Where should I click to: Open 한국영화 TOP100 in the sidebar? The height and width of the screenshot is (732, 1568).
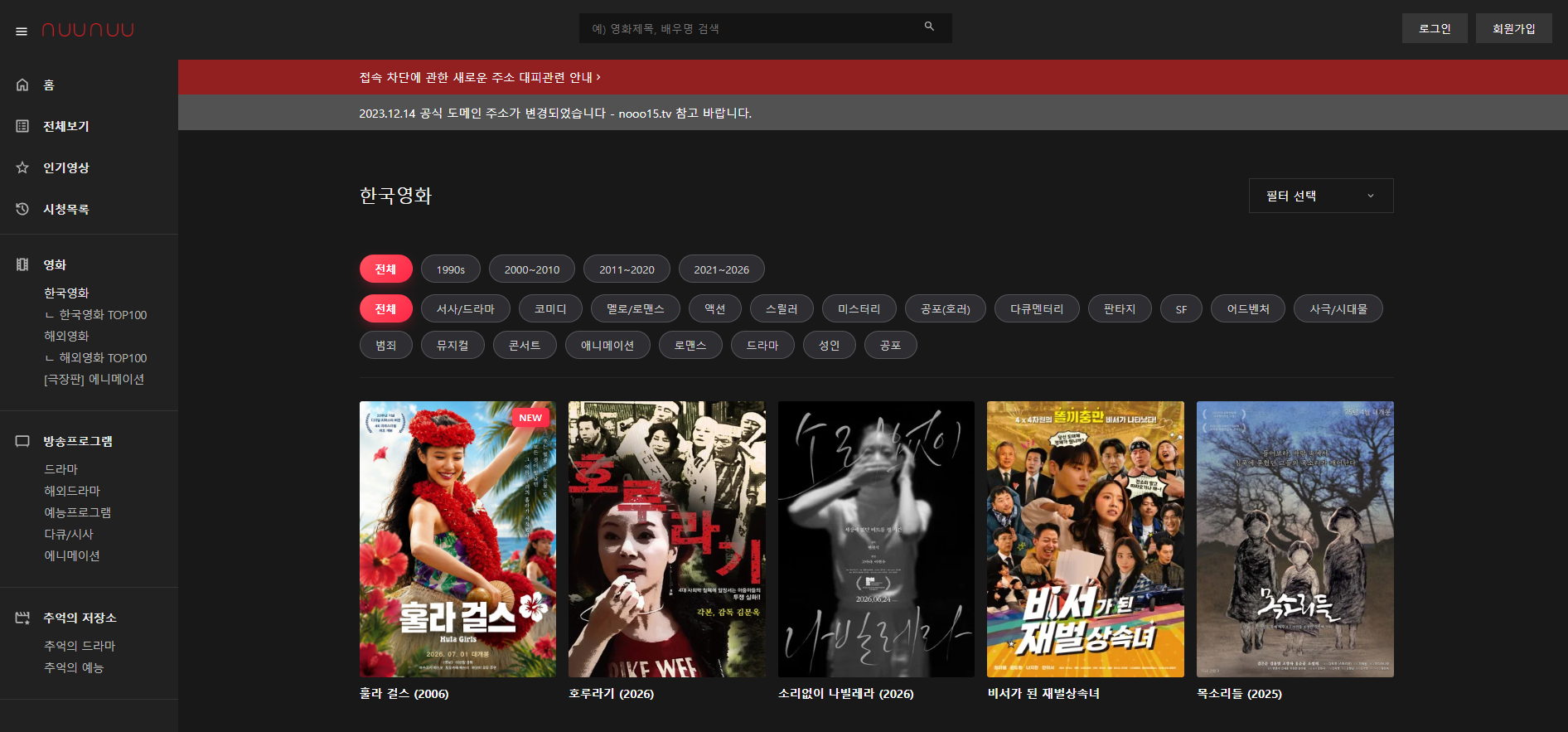tap(103, 315)
